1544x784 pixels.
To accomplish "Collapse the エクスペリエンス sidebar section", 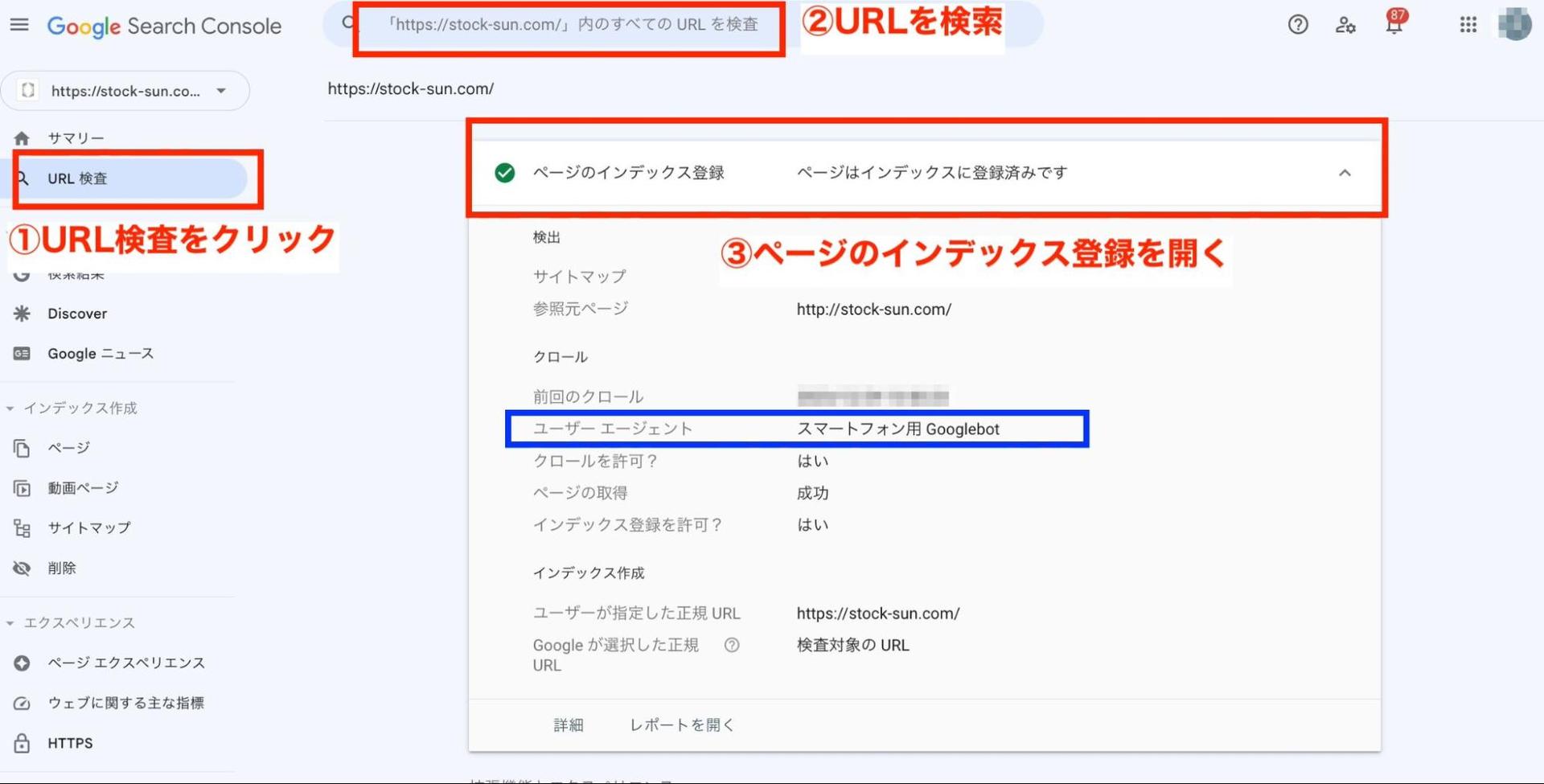I will [x=10, y=622].
